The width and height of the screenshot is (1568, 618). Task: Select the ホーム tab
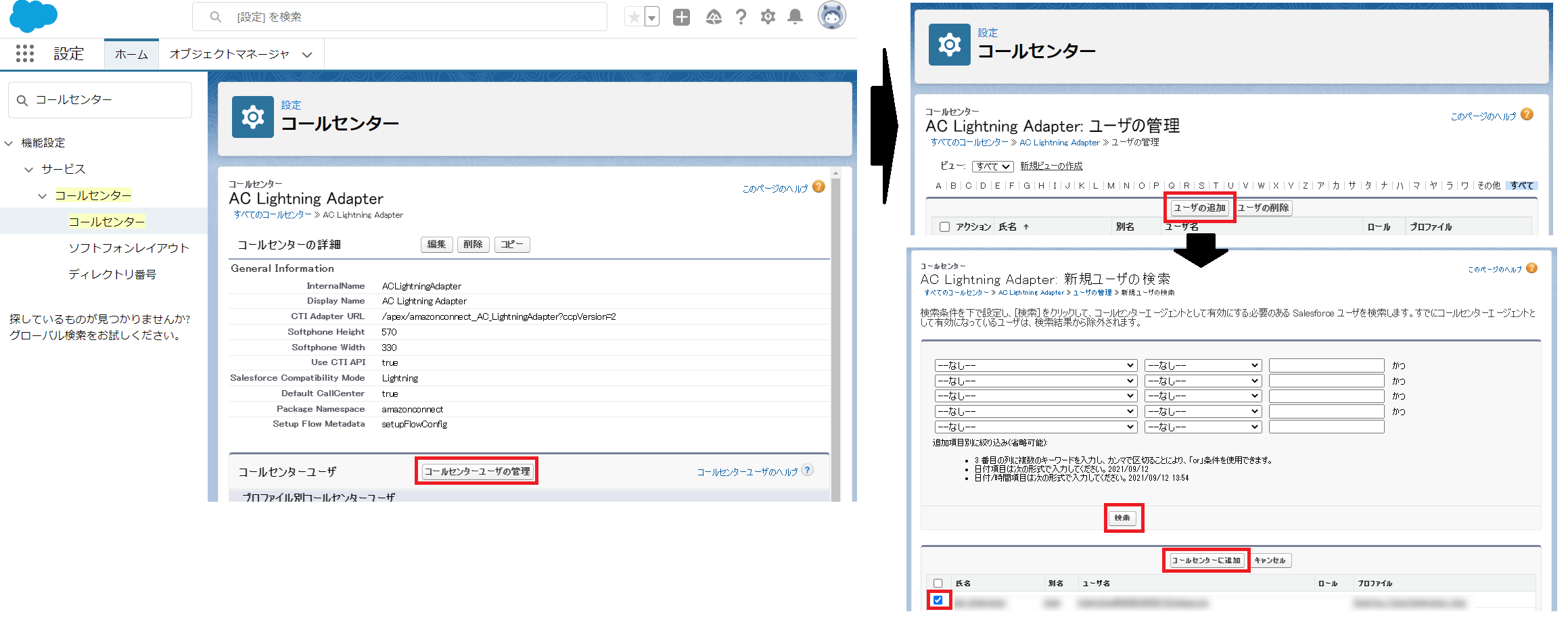(x=131, y=54)
